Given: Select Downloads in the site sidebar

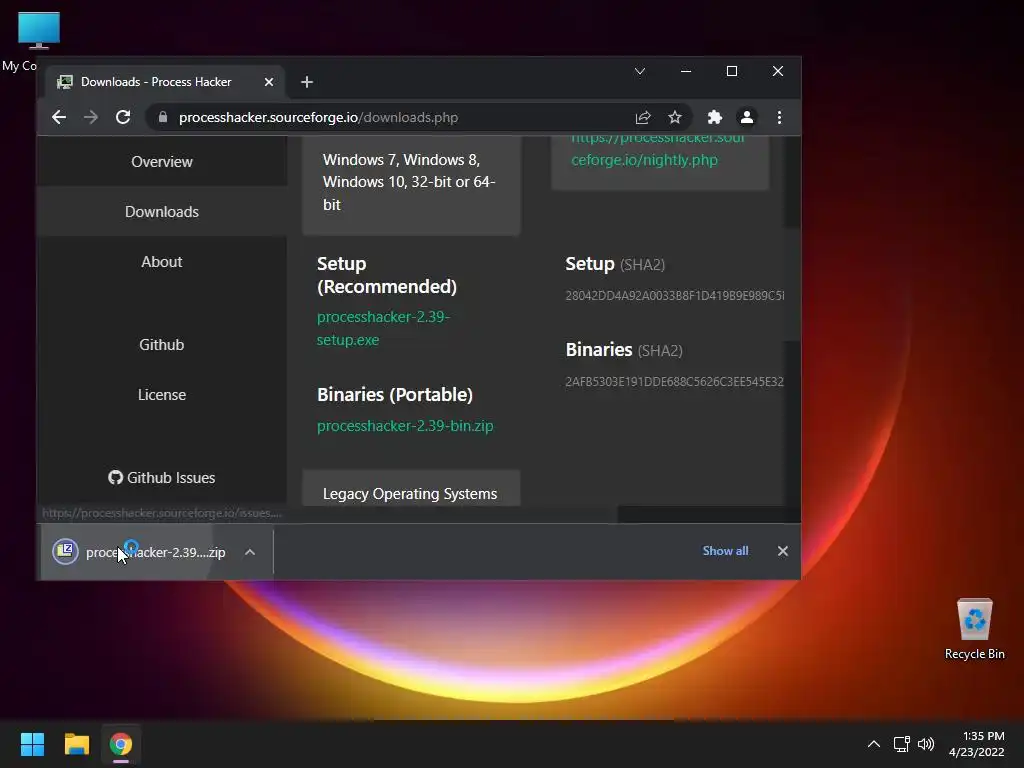Looking at the screenshot, I should pos(162,212).
